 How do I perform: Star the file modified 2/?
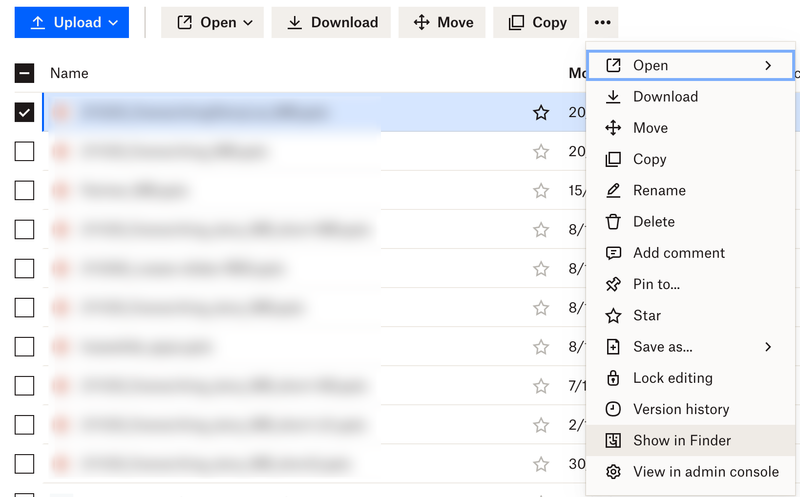[x=541, y=425]
